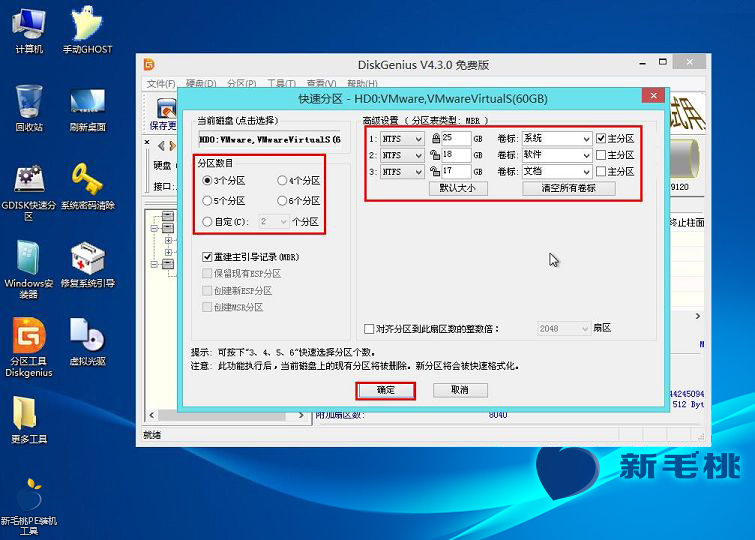The image size is (755, 540).
Task: Open the 2048 sector alignment dropdown
Action: [x=563, y=329]
